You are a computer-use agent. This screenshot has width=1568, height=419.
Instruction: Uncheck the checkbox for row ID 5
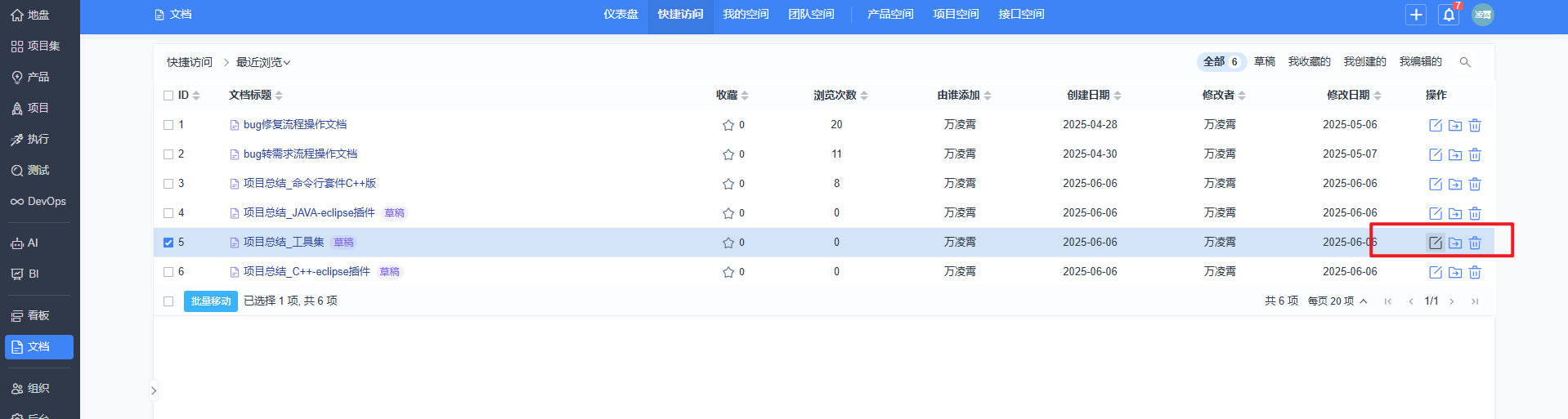click(168, 243)
